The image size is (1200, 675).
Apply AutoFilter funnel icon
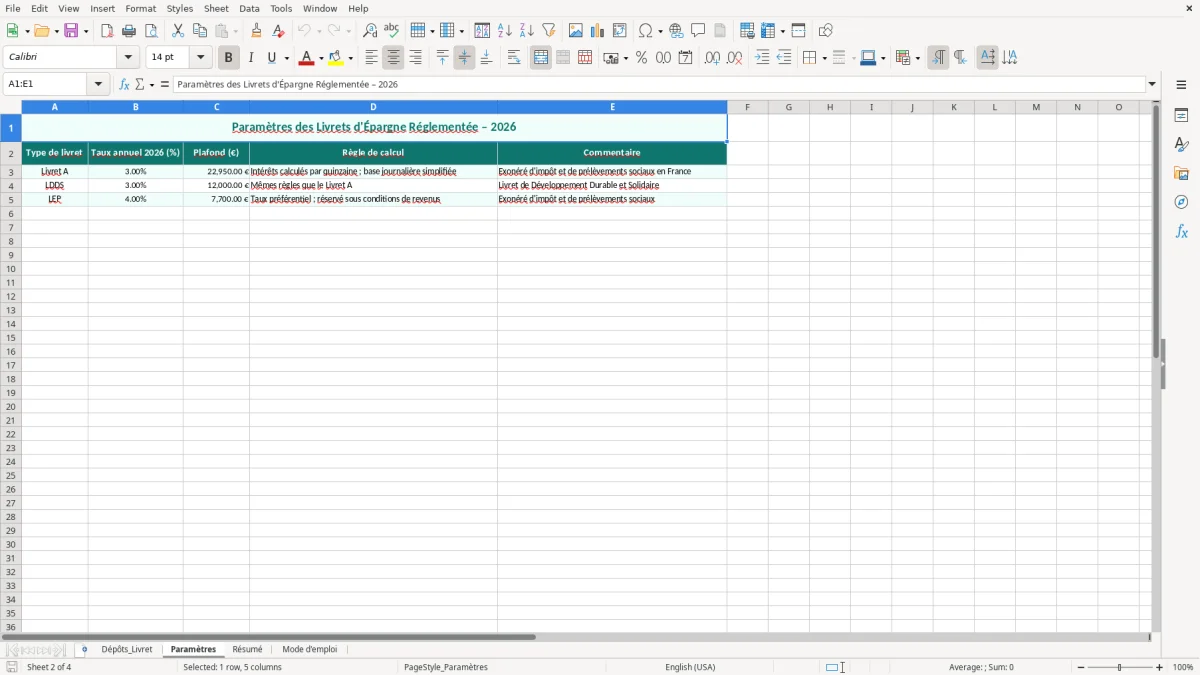(549, 31)
